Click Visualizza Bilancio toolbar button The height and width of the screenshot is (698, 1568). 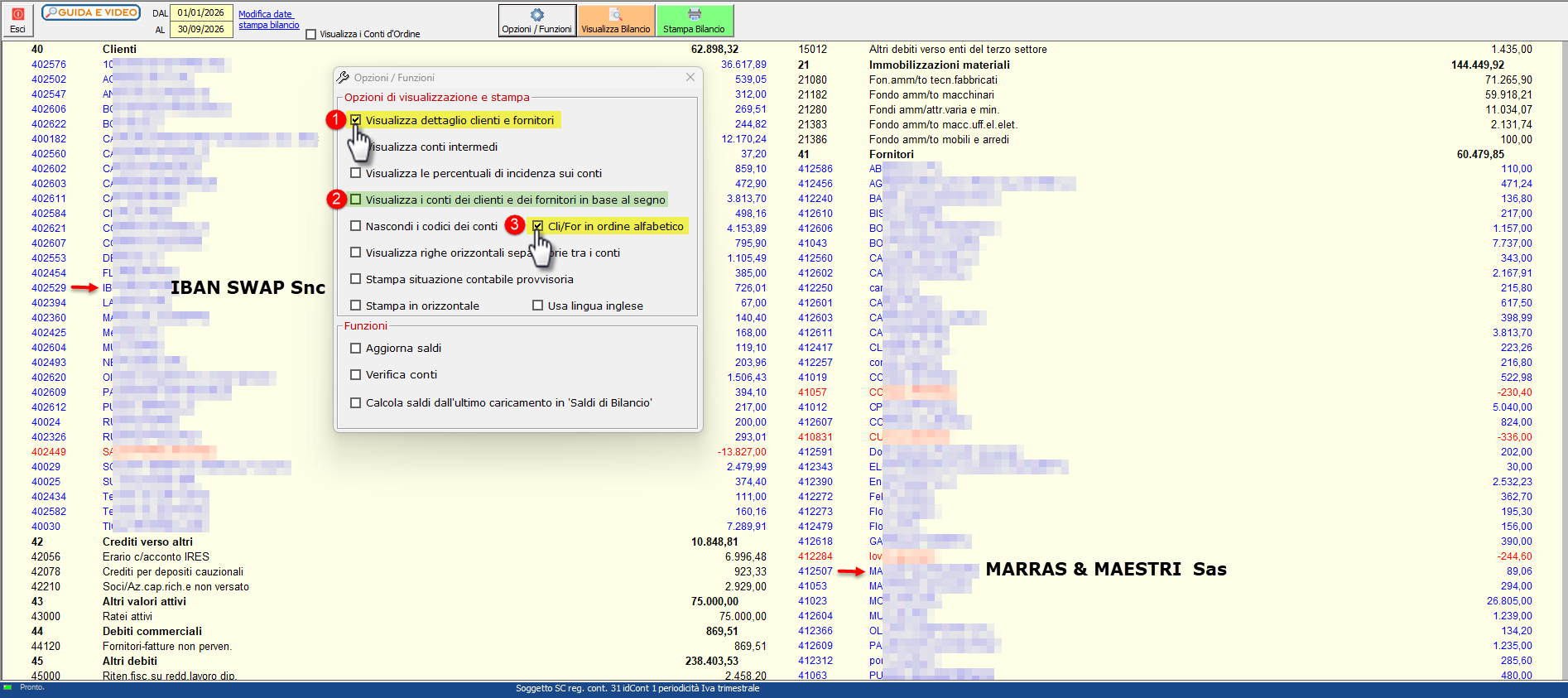coord(616,21)
